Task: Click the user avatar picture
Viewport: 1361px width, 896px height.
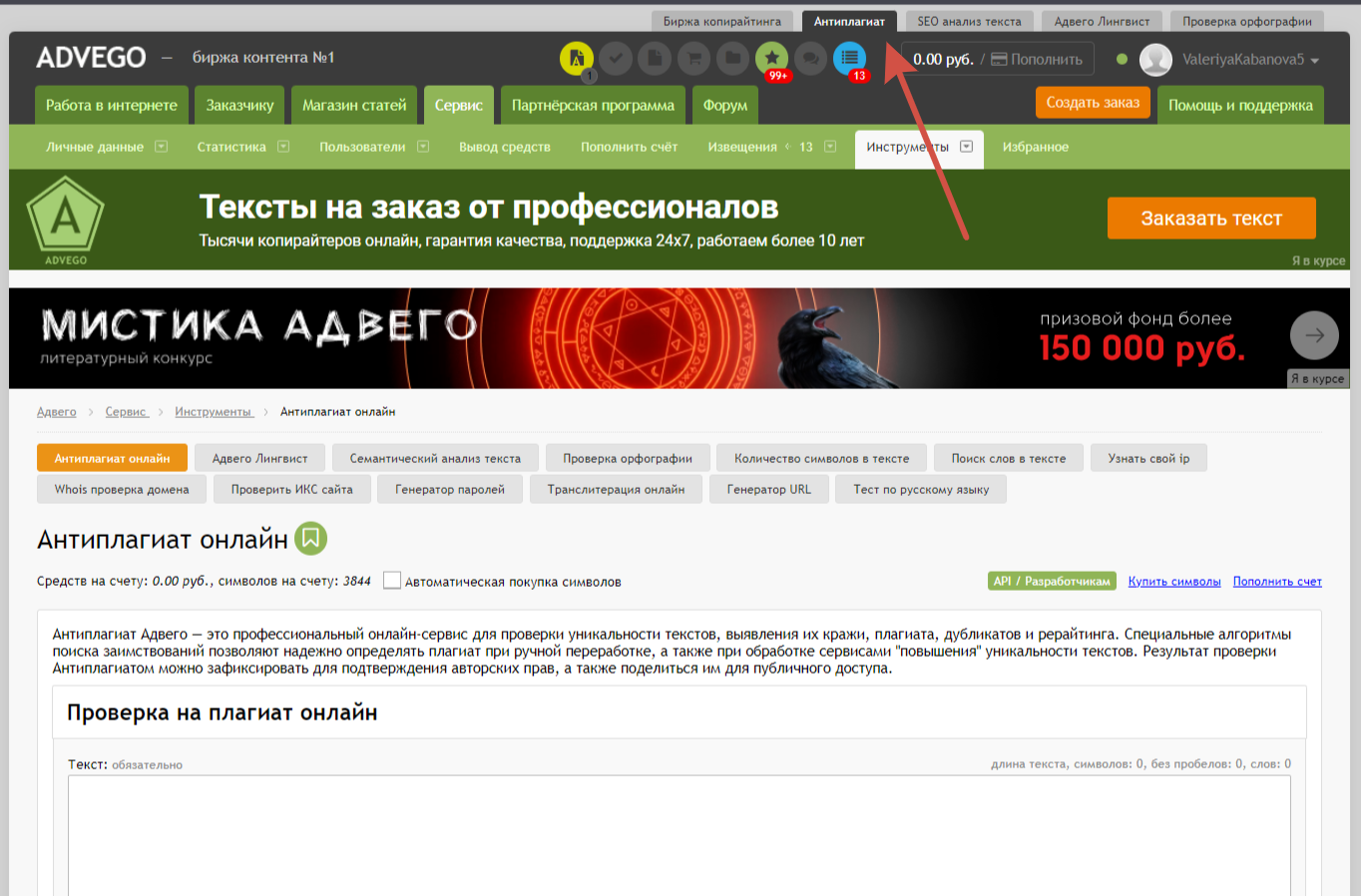Action: 1155,60
